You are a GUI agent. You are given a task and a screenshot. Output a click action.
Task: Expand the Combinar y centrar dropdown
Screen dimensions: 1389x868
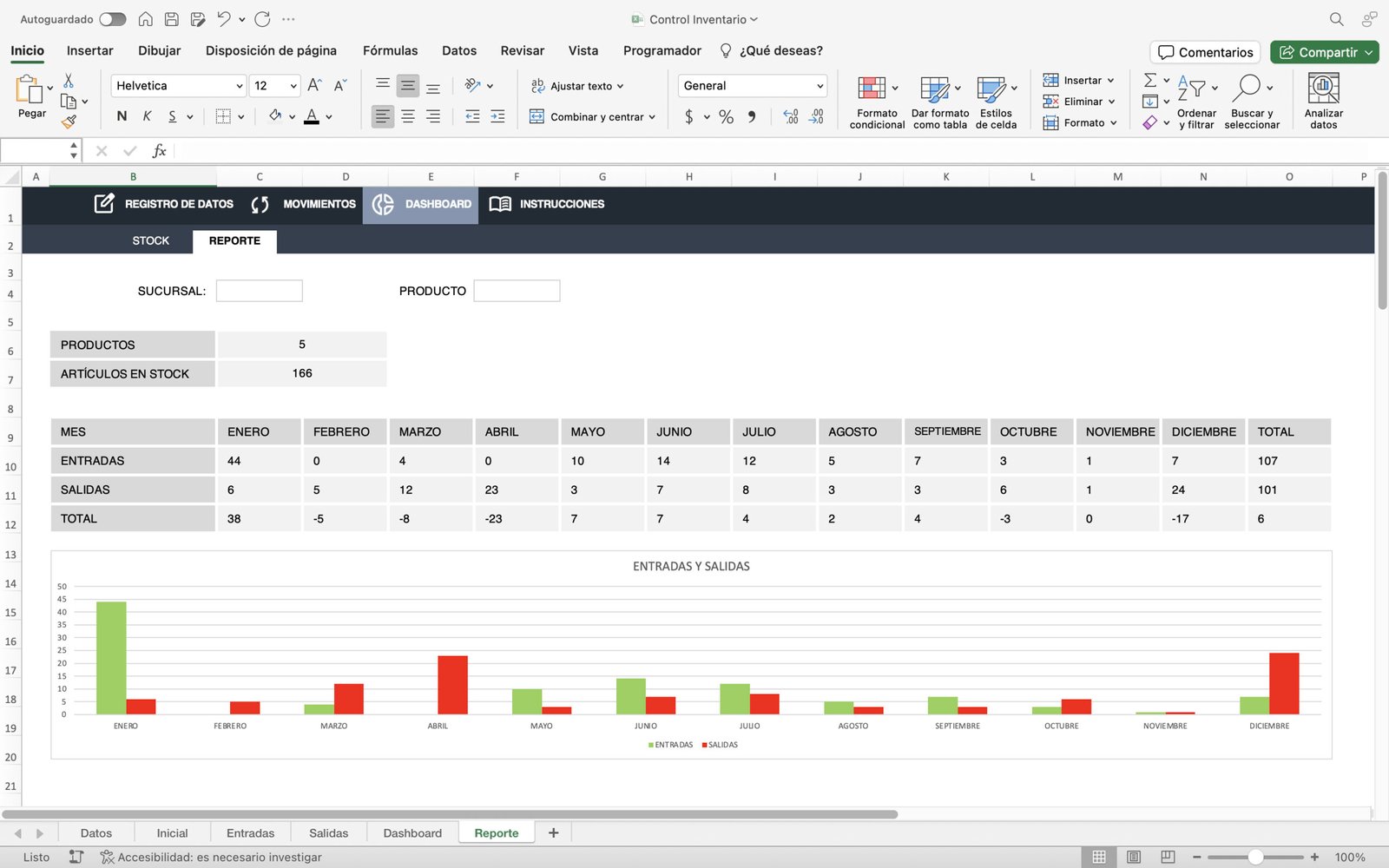tap(652, 117)
